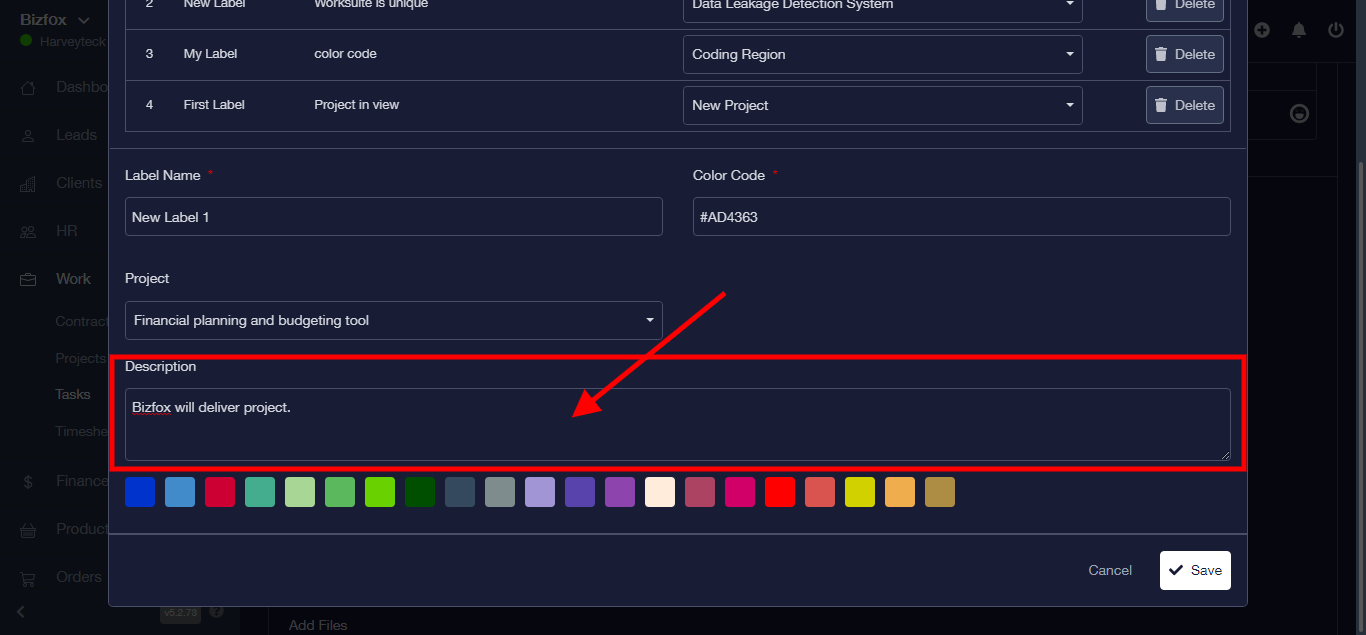
Task: Click the plus add icon in header
Action: [x=1262, y=30]
